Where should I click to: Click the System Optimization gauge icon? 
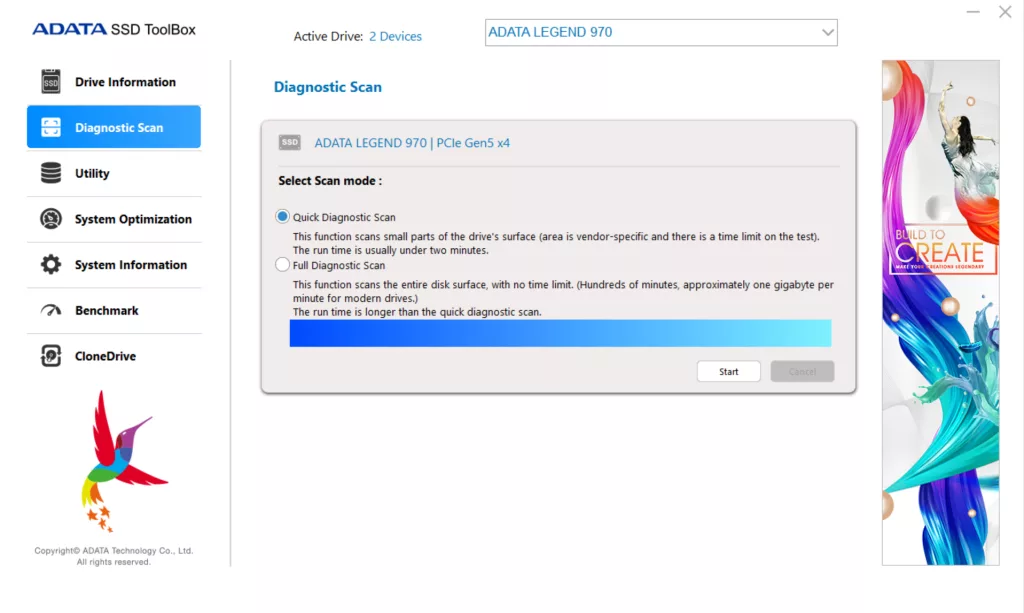(51, 219)
